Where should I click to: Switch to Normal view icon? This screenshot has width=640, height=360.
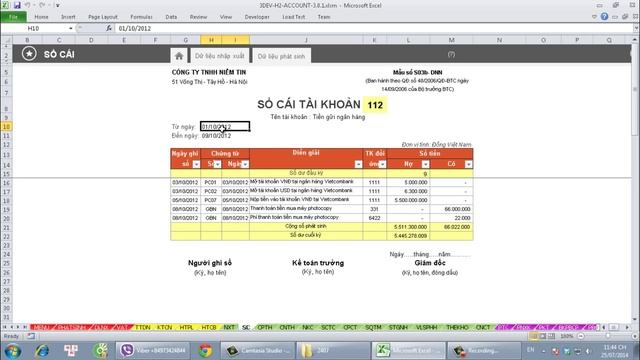(533, 336)
